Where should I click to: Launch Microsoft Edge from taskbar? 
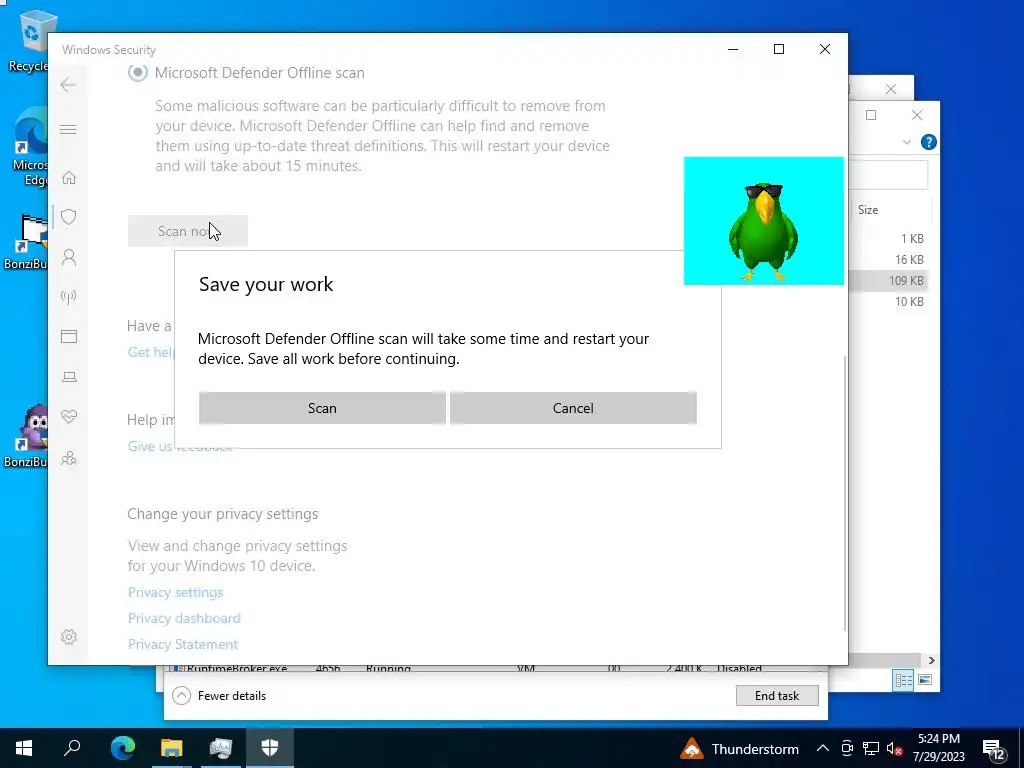pyautogui.click(x=122, y=748)
